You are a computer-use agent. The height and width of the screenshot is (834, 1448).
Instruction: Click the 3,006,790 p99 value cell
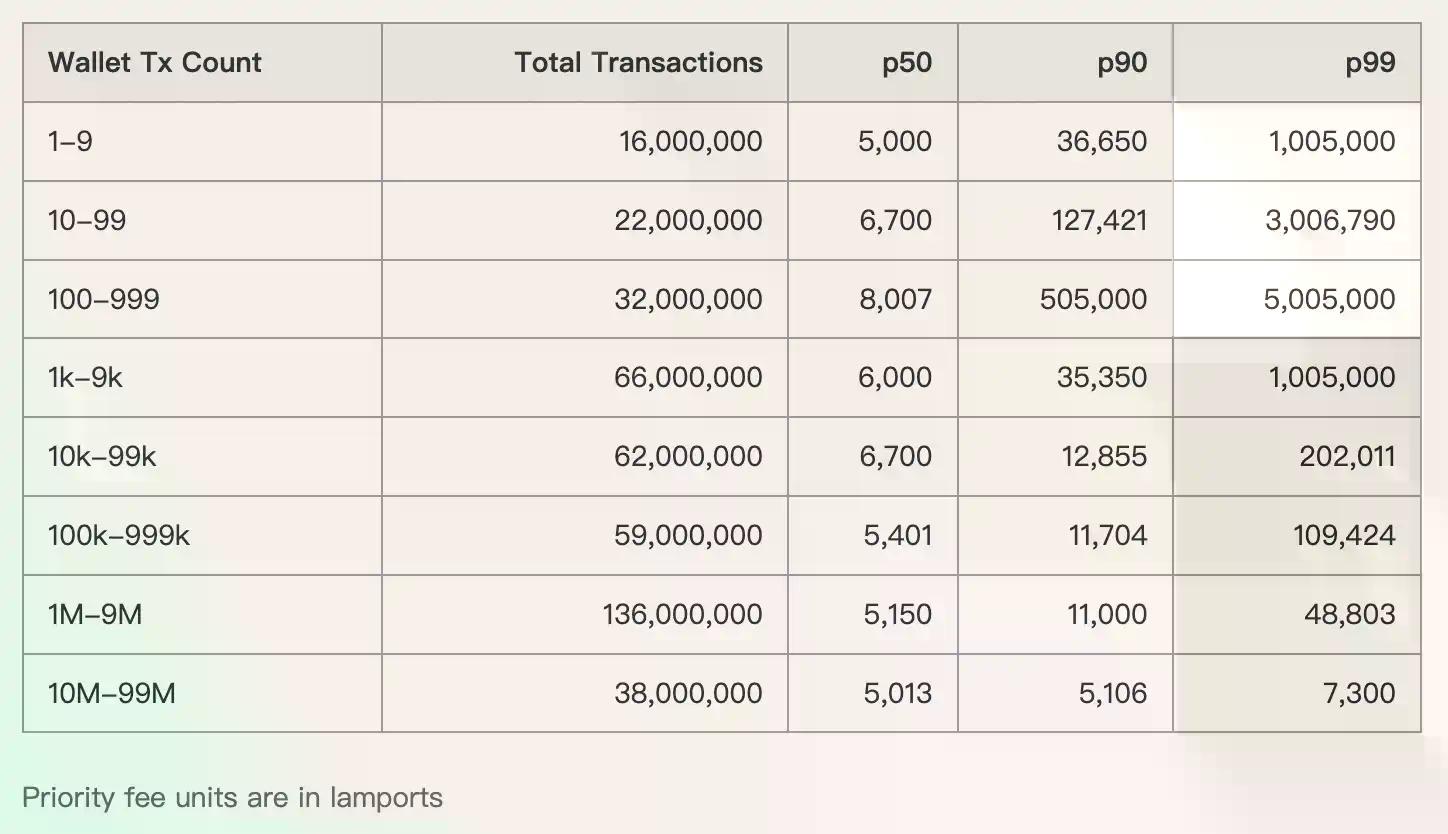click(x=1329, y=220)
